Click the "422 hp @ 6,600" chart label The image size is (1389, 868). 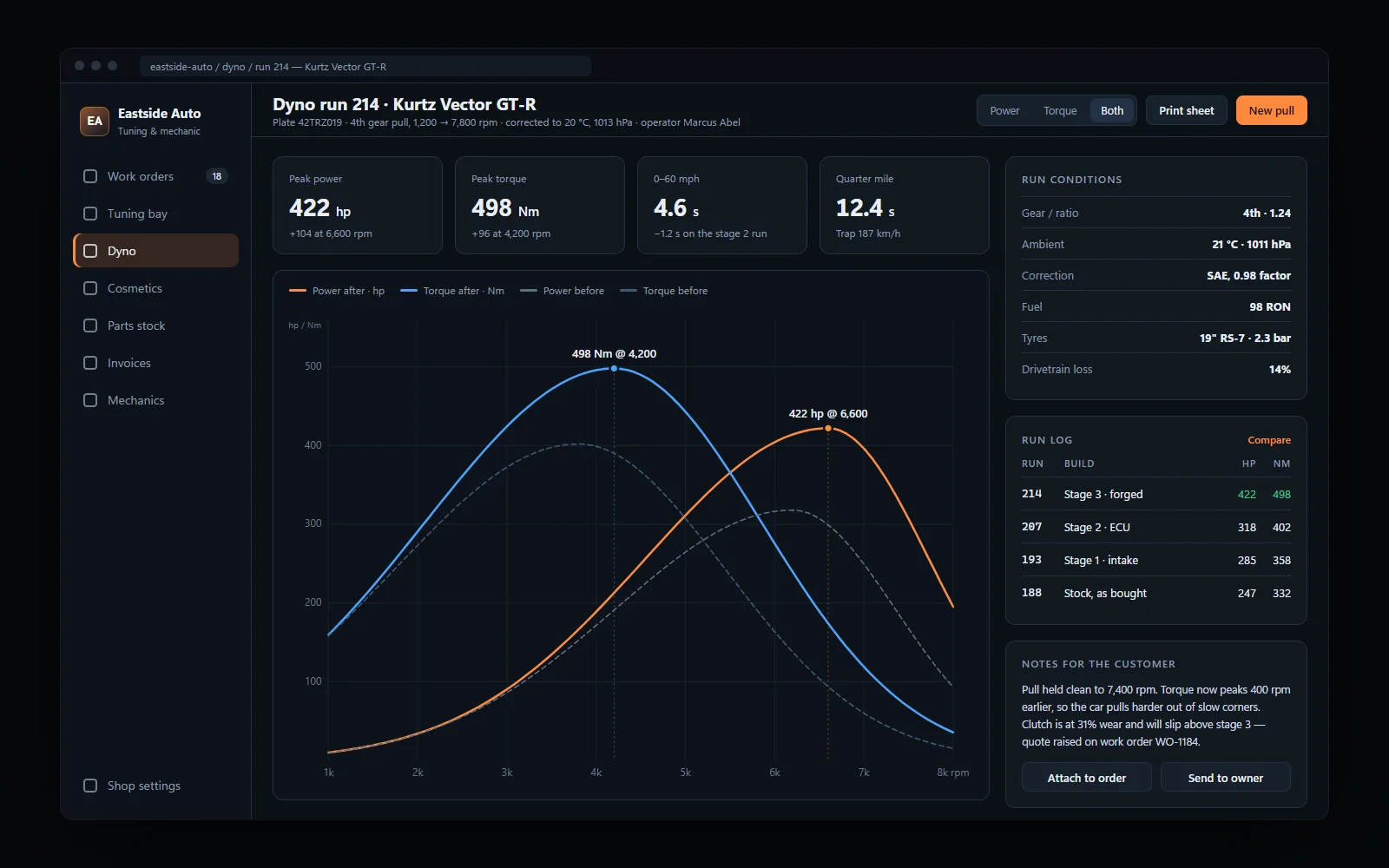click(x=828, y=413)
